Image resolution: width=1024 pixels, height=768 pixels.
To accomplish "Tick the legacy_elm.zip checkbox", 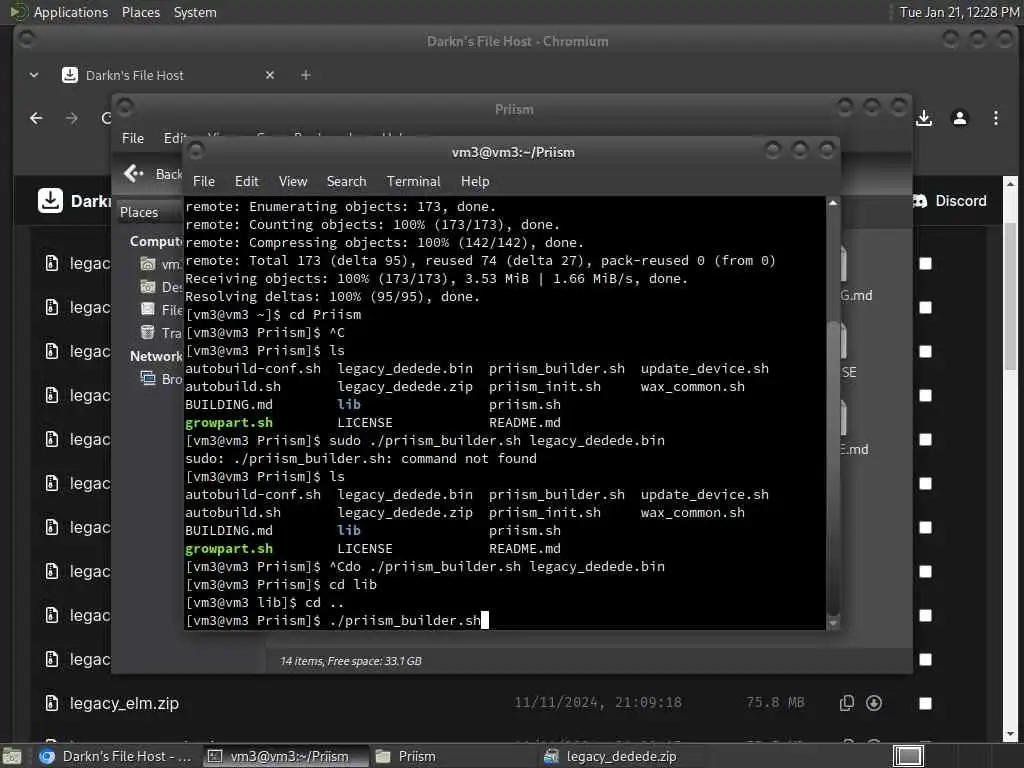I will 925,703.
